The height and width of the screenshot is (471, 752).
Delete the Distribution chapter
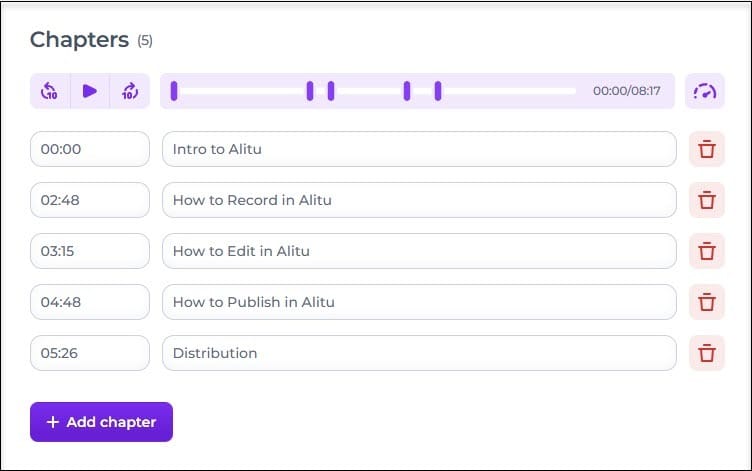point(706,353)
